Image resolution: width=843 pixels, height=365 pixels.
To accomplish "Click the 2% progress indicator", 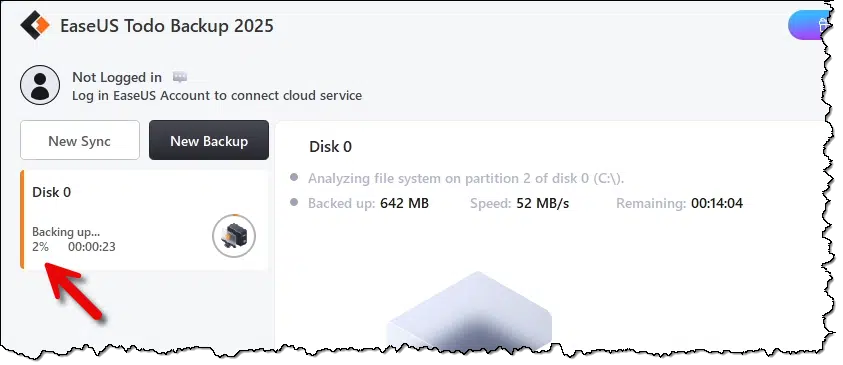I will click(x=40, y=247).
